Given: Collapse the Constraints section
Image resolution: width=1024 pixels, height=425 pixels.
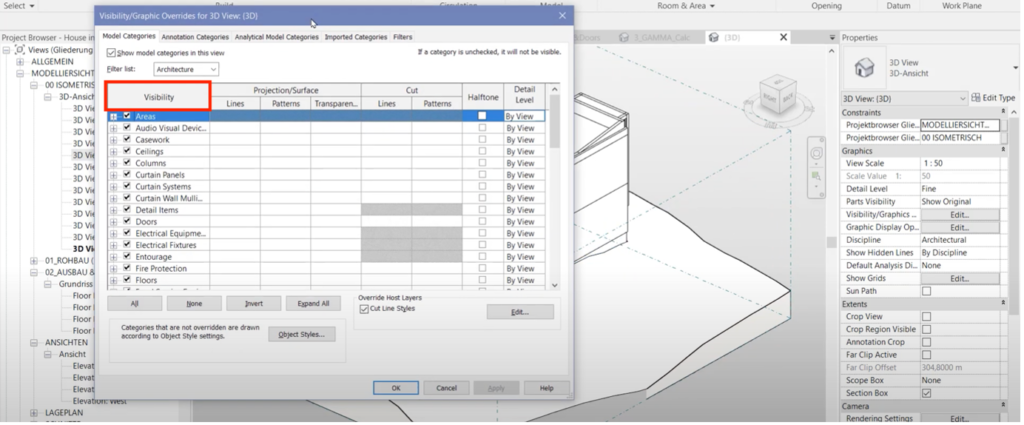Looking at the screenshot, I should tap(1003, 112).
